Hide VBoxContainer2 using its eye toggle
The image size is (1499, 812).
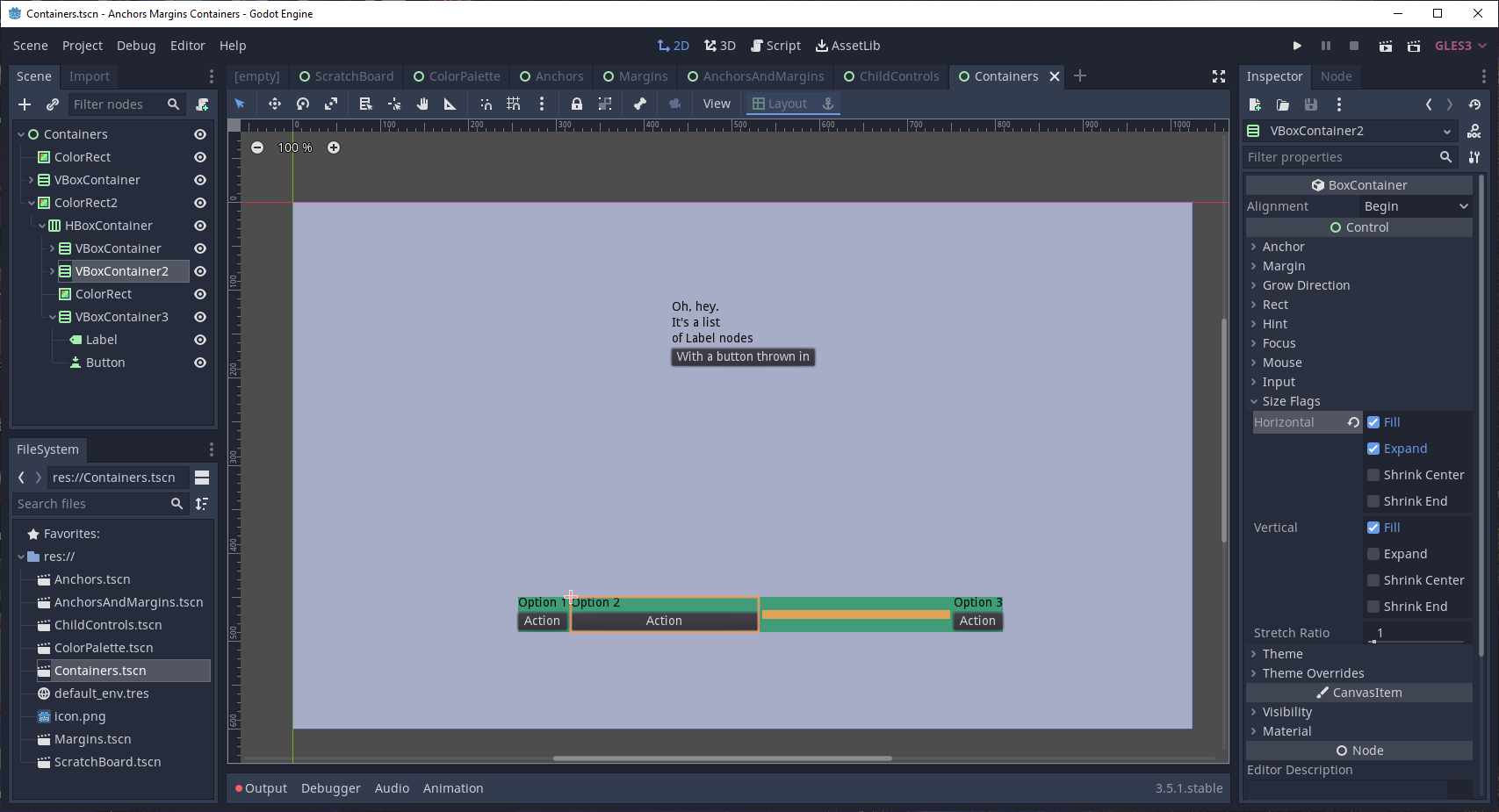[x=200, y=271]
